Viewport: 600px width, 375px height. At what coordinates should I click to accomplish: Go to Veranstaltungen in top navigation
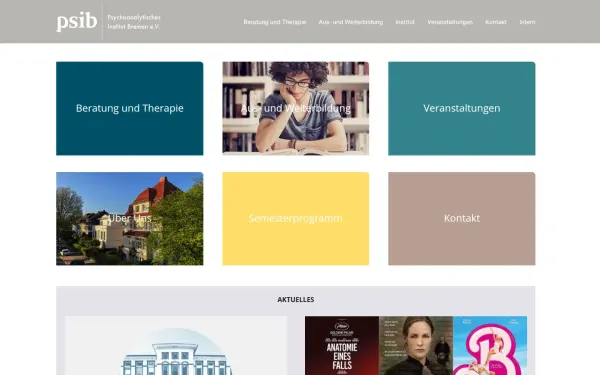click(x=450, y=22)
